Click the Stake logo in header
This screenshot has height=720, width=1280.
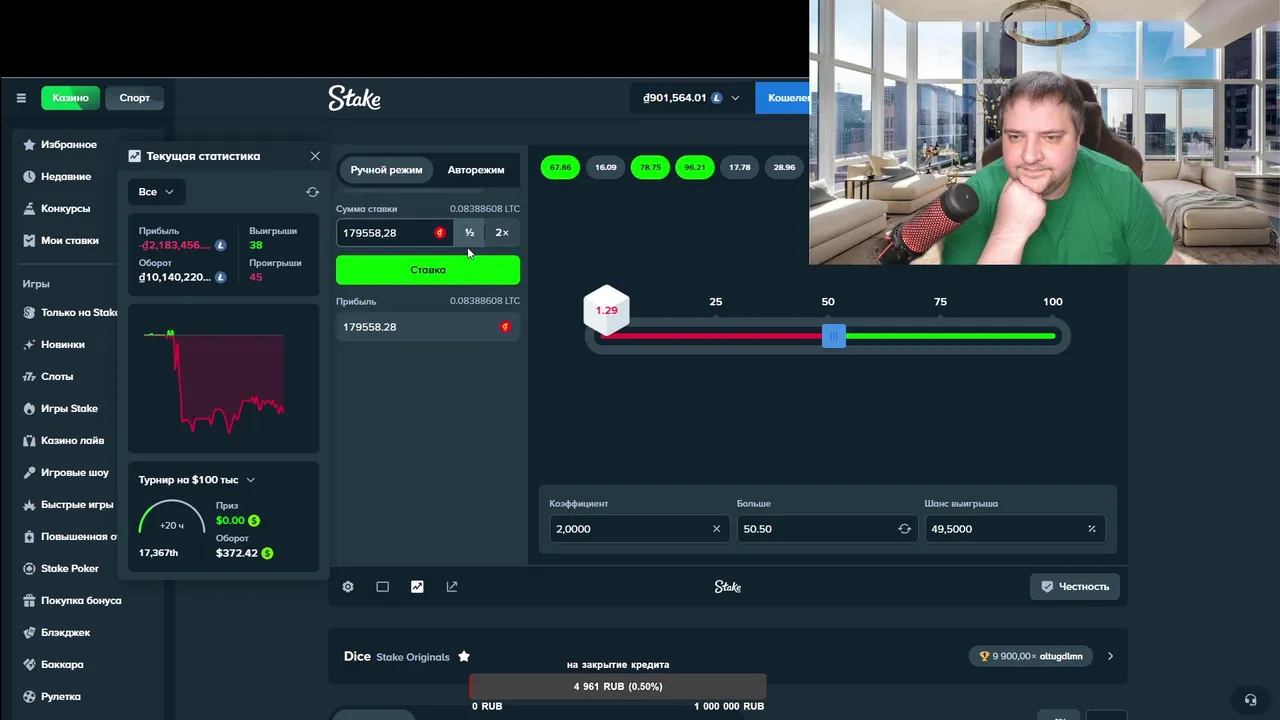point(354,98)
